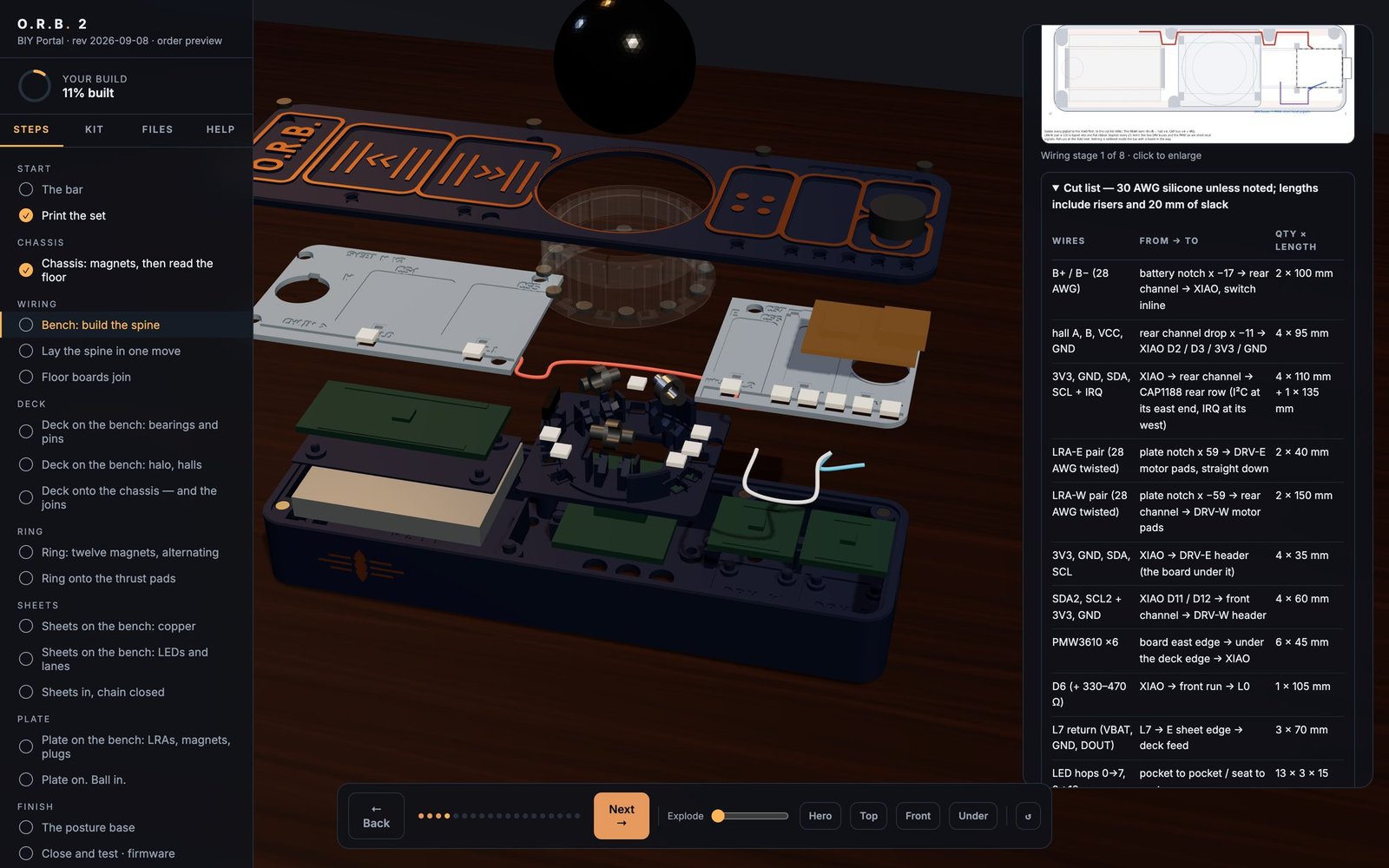
Task: Click the step progress dots indicator
Action: [x=499, y=816]
